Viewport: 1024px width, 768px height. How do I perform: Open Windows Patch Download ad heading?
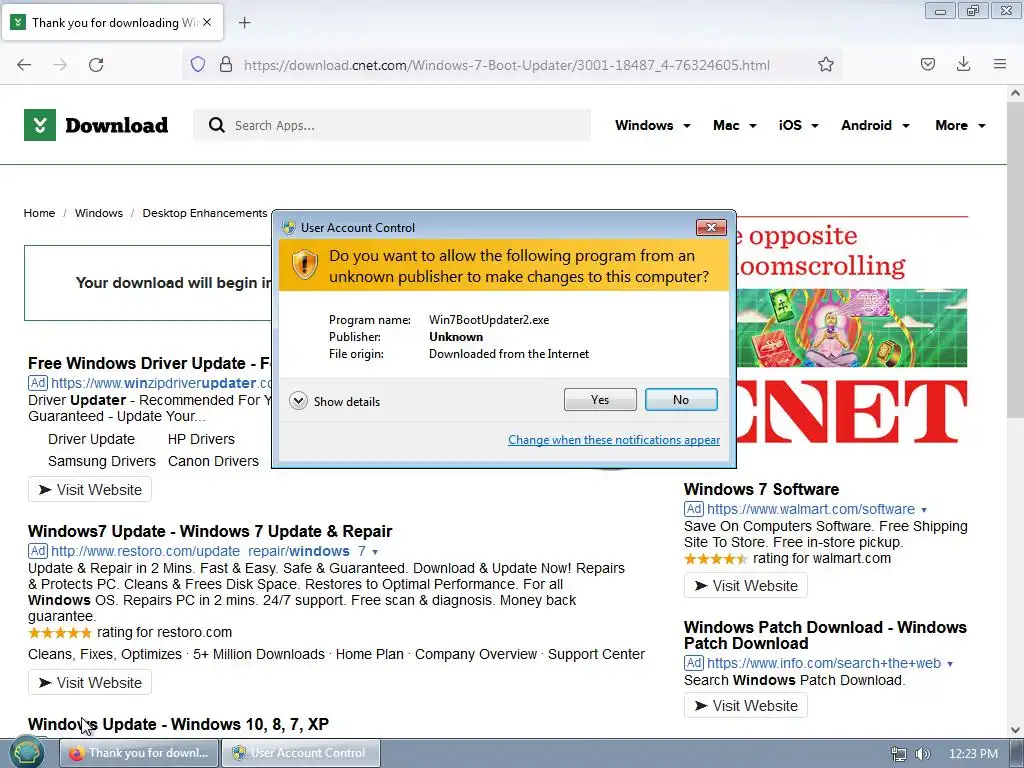(x=825, y=635)
